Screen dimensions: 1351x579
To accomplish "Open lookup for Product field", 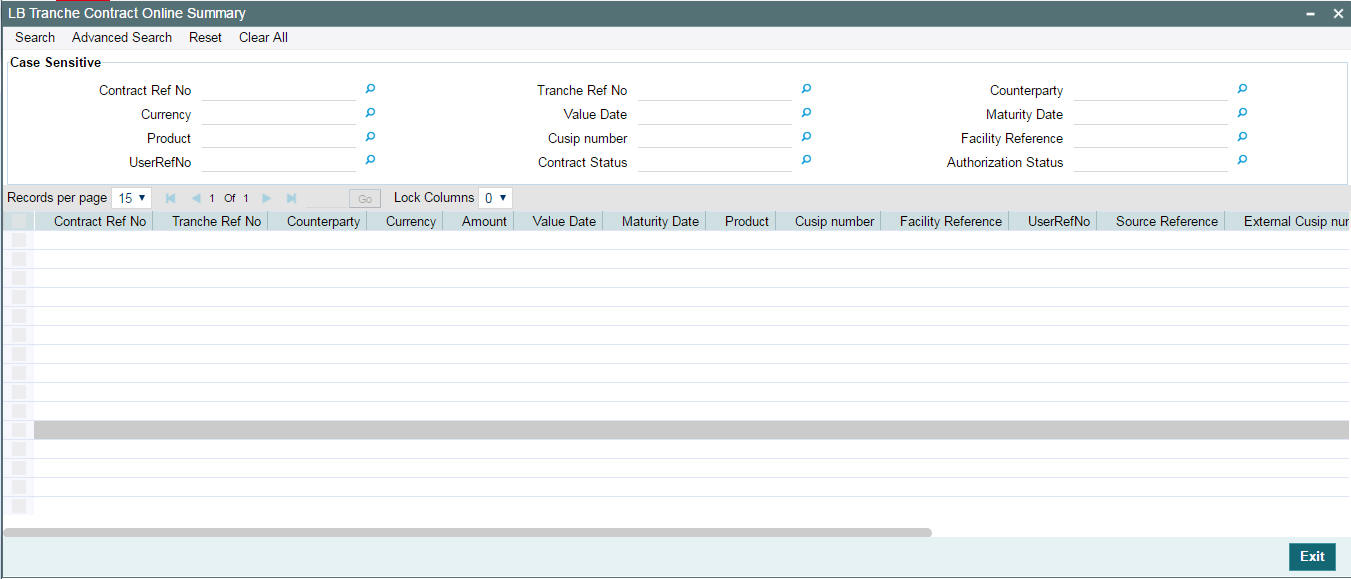I will click(370, 137).
